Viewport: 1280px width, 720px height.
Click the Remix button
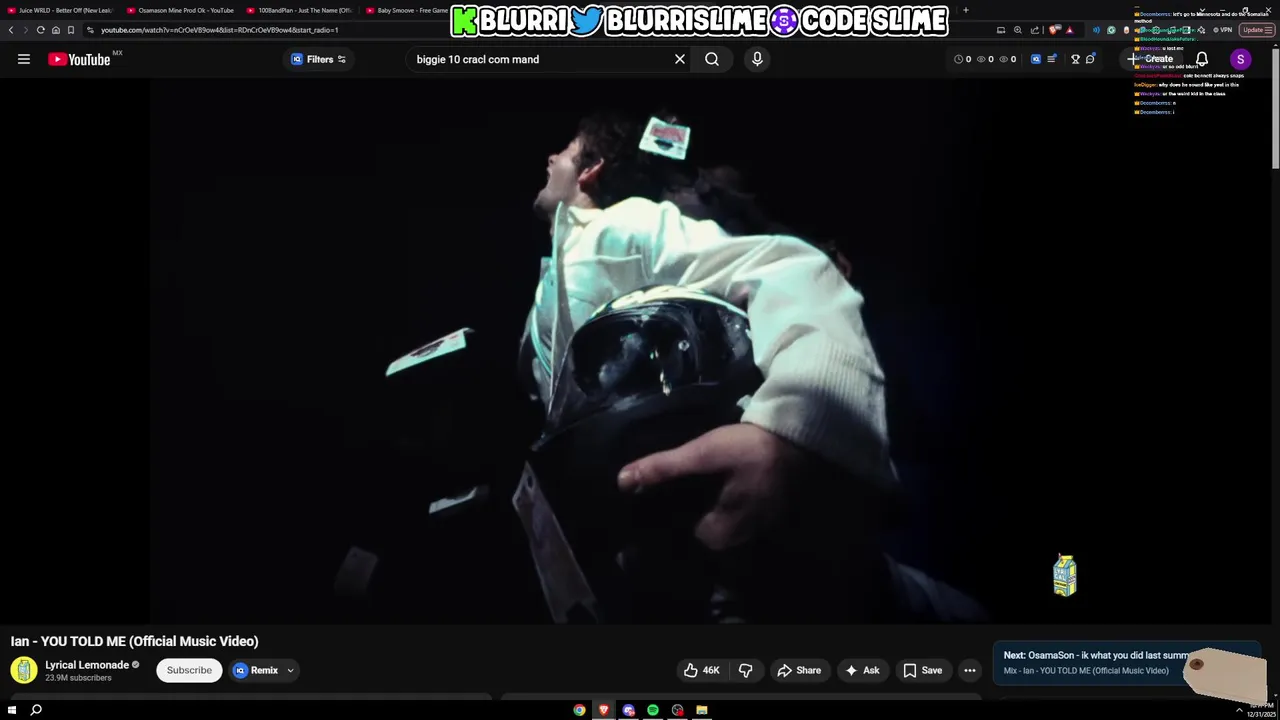click(256, 670)
